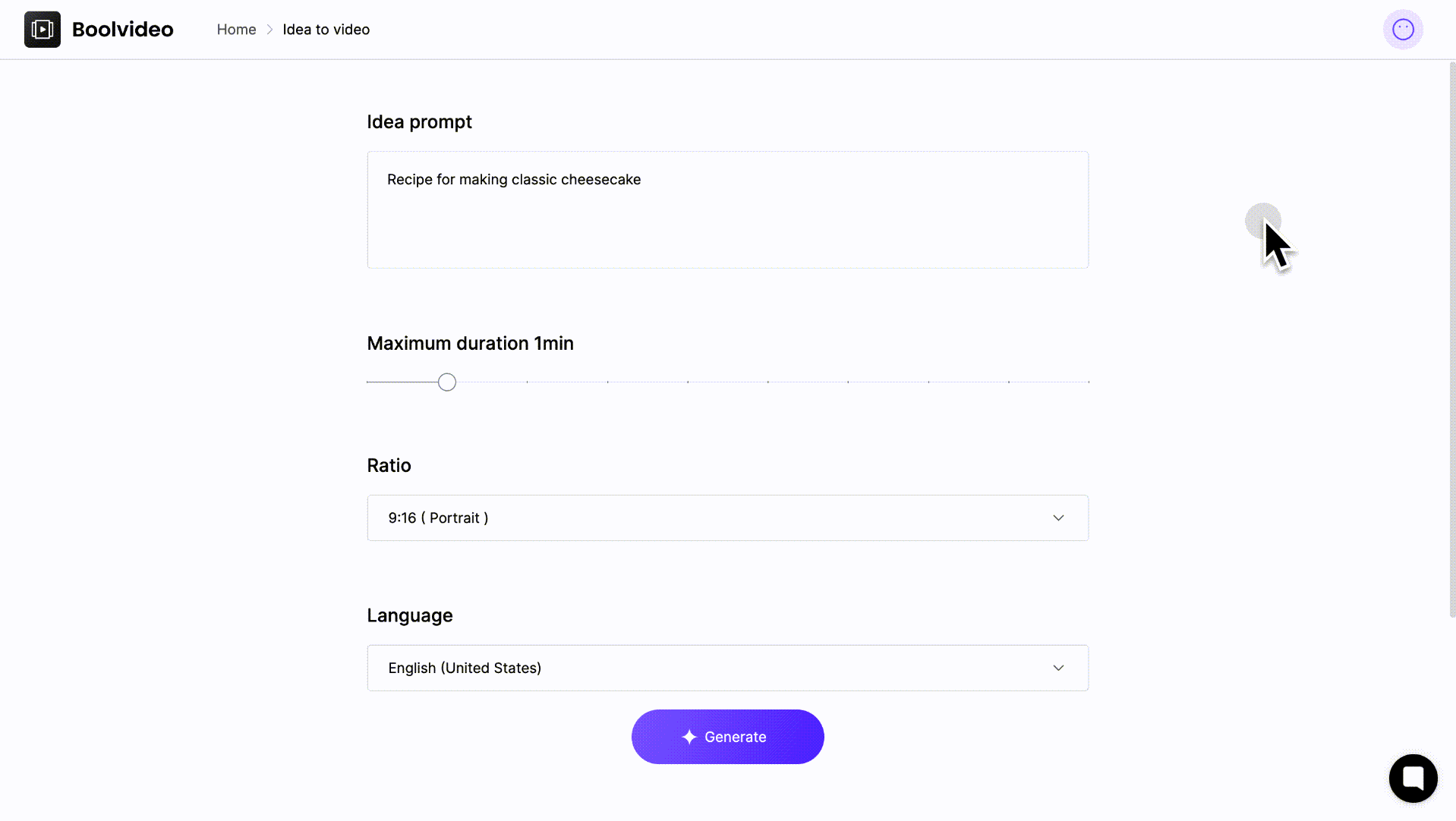Open the chat support bubble
1456x821 pixels.
tap(1413, 778)
